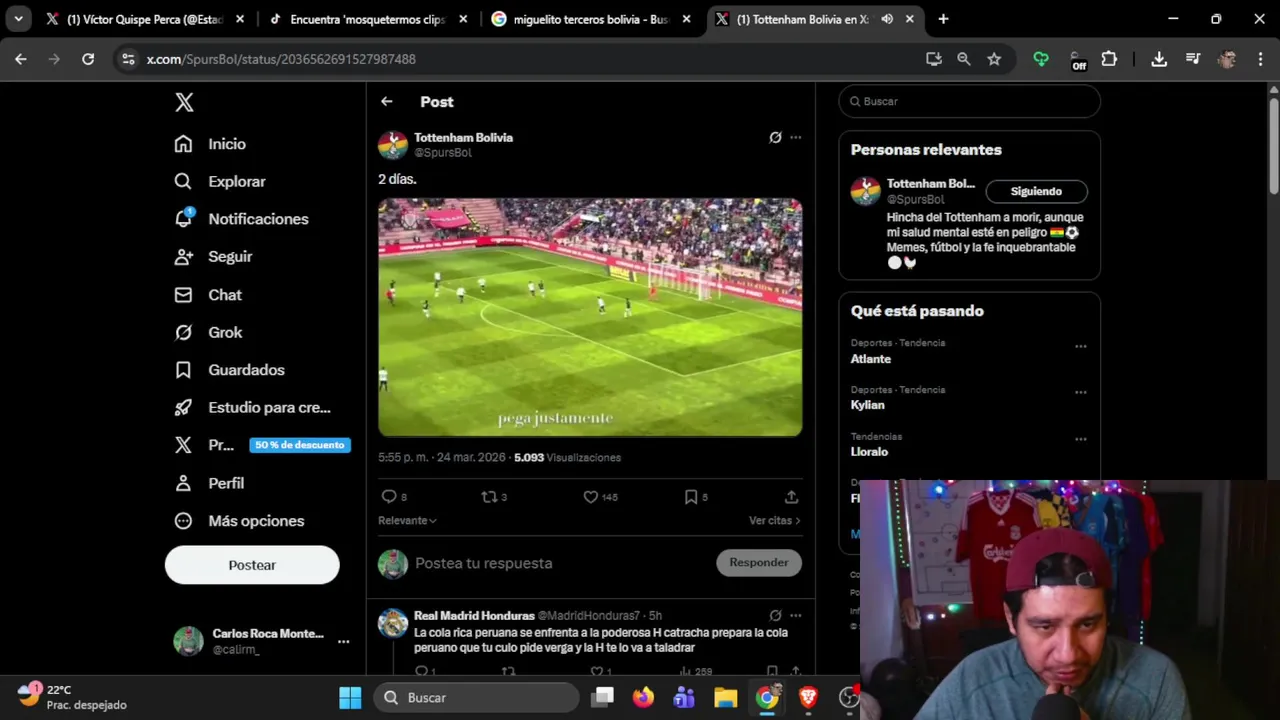Open Firefox from the taskbar
Viewport: 1280px width, 720px height.
click(643, 698)
